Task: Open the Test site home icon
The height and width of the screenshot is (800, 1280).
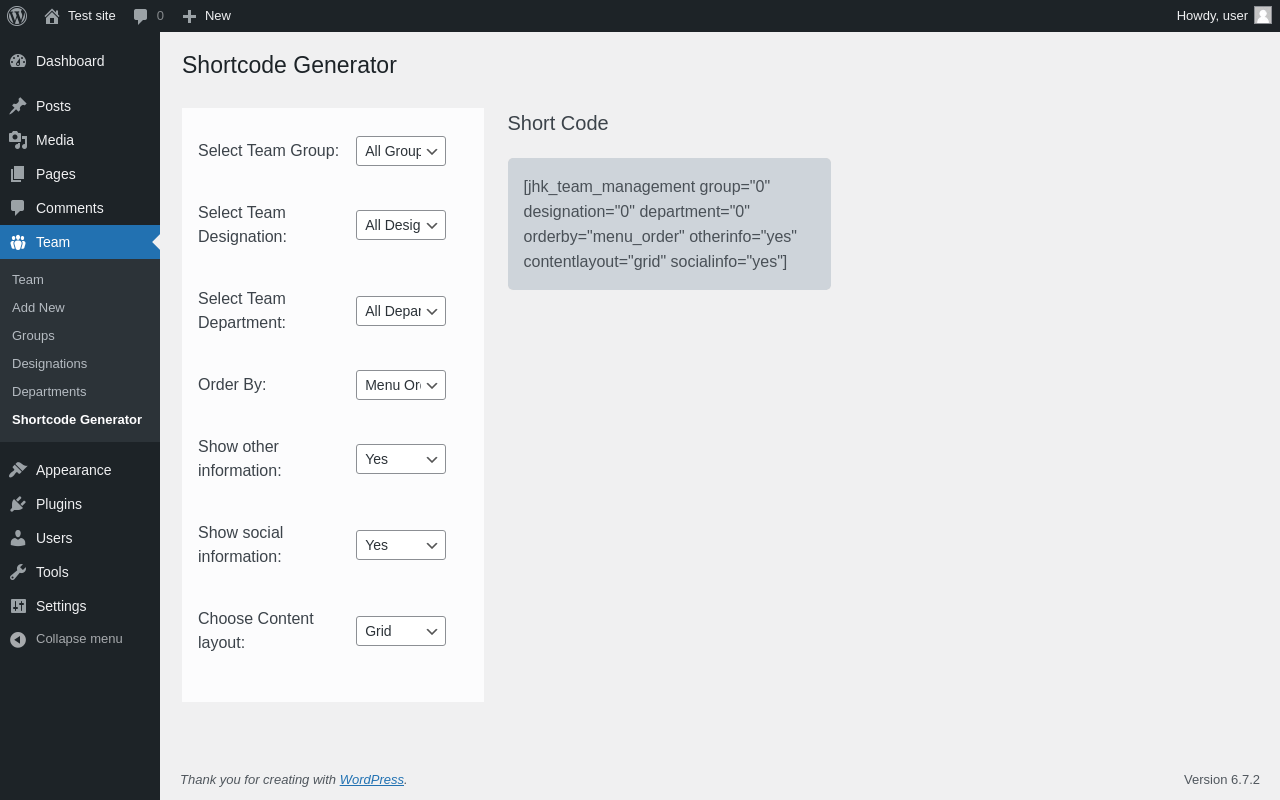Action: click(52, 16)
